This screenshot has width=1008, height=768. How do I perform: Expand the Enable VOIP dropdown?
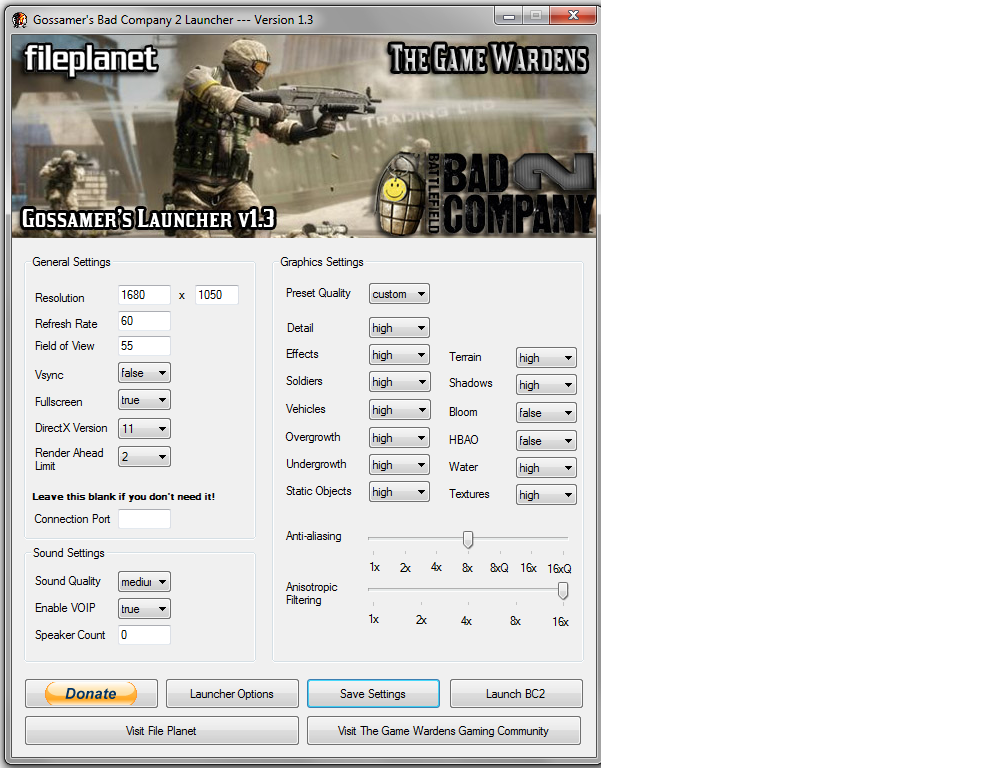[144, 609]
